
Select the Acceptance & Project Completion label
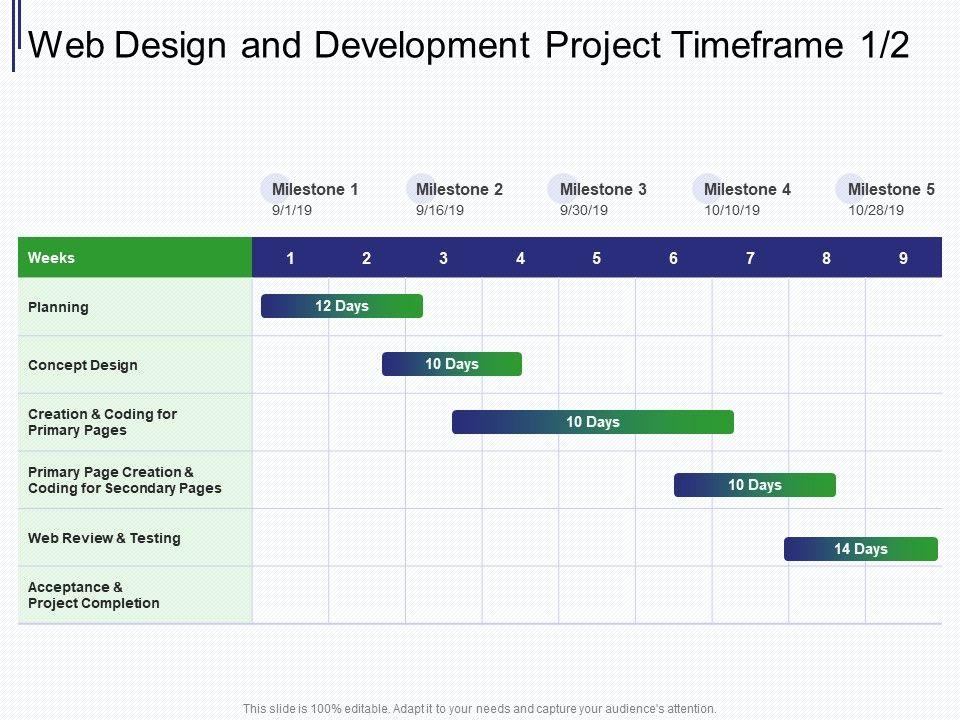(x=93, y=595)
